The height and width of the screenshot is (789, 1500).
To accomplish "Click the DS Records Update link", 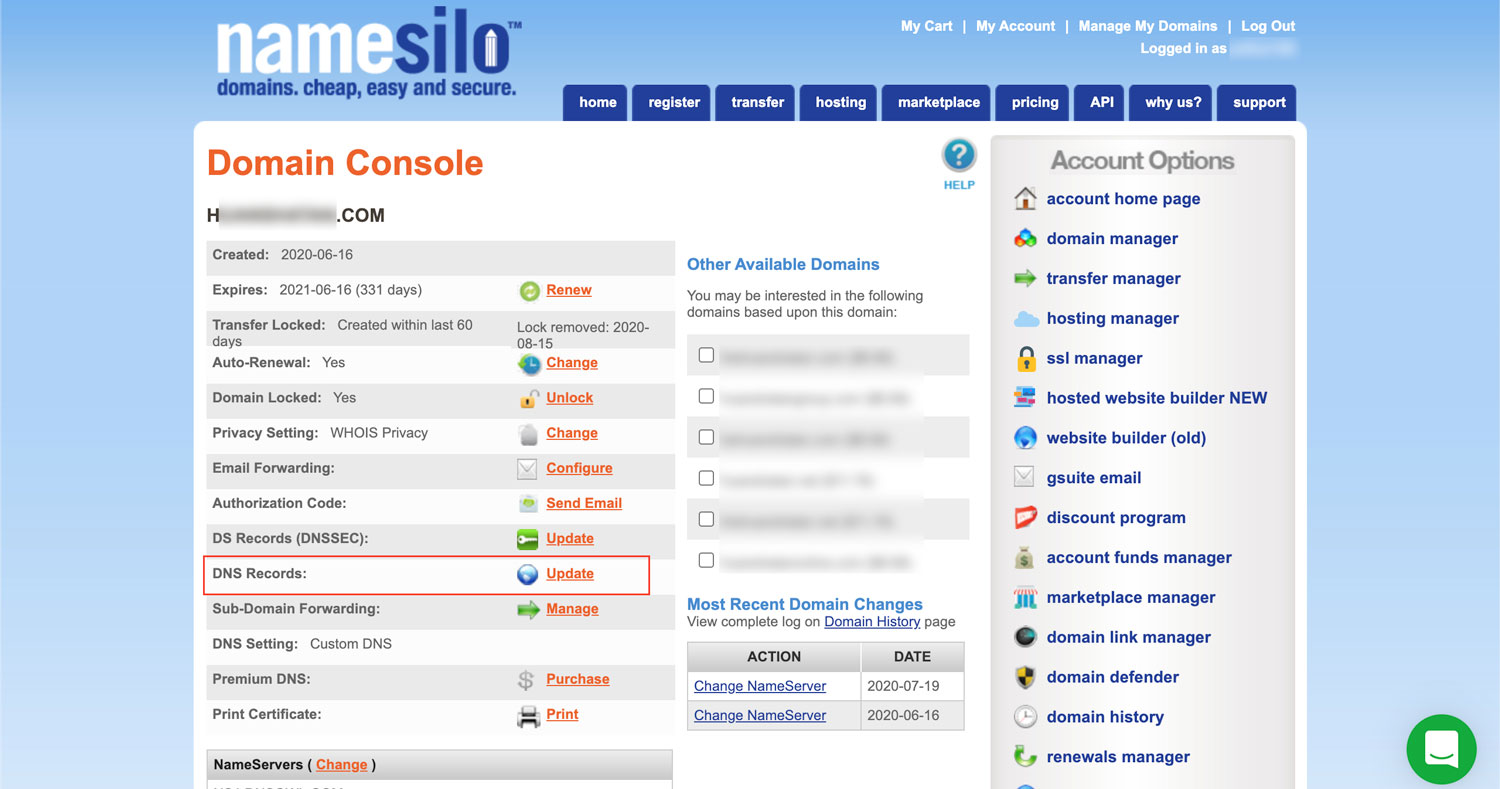I will coord(570,539).
